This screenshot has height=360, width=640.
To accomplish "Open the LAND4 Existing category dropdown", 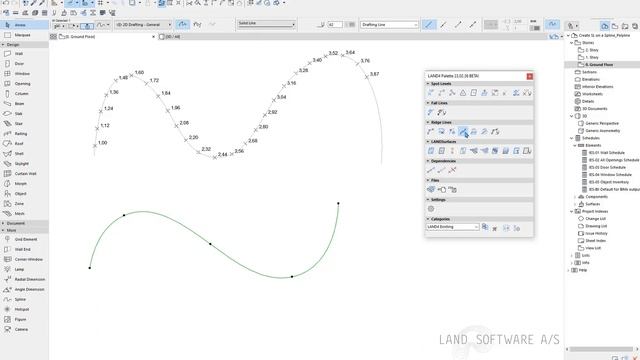I will 453,227.
